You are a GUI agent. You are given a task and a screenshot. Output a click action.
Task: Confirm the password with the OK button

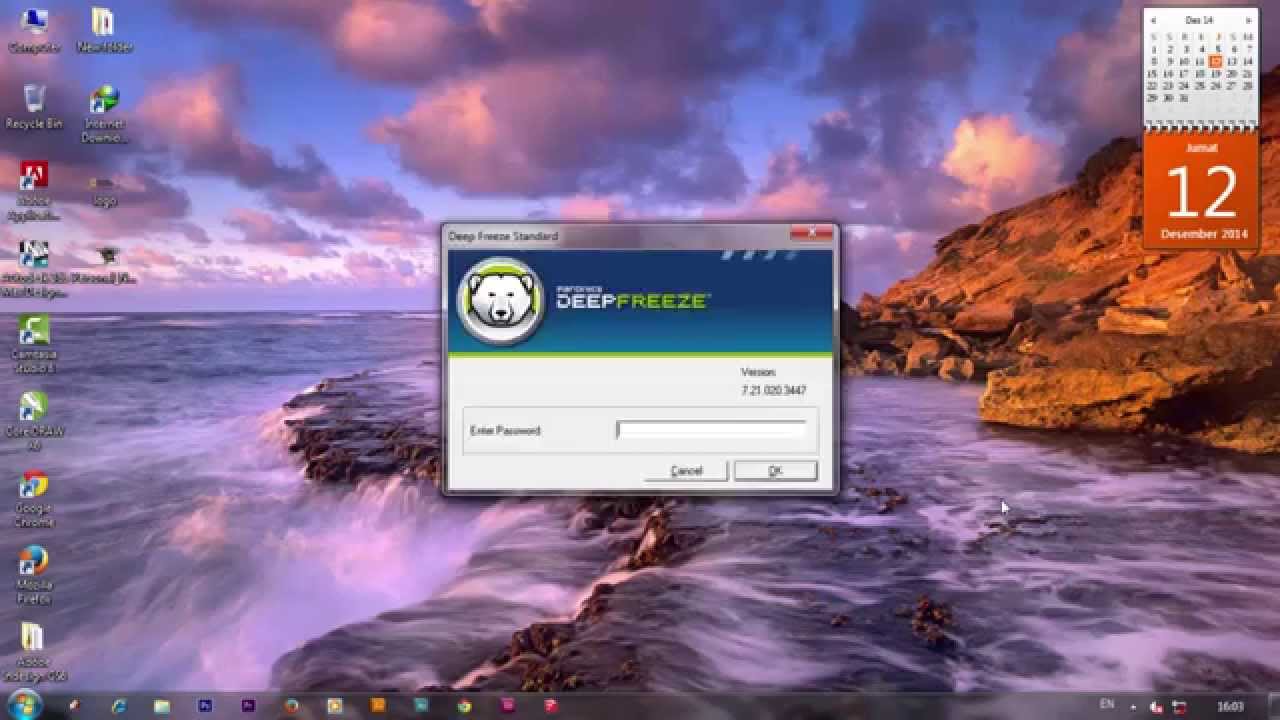pos(775,471)
